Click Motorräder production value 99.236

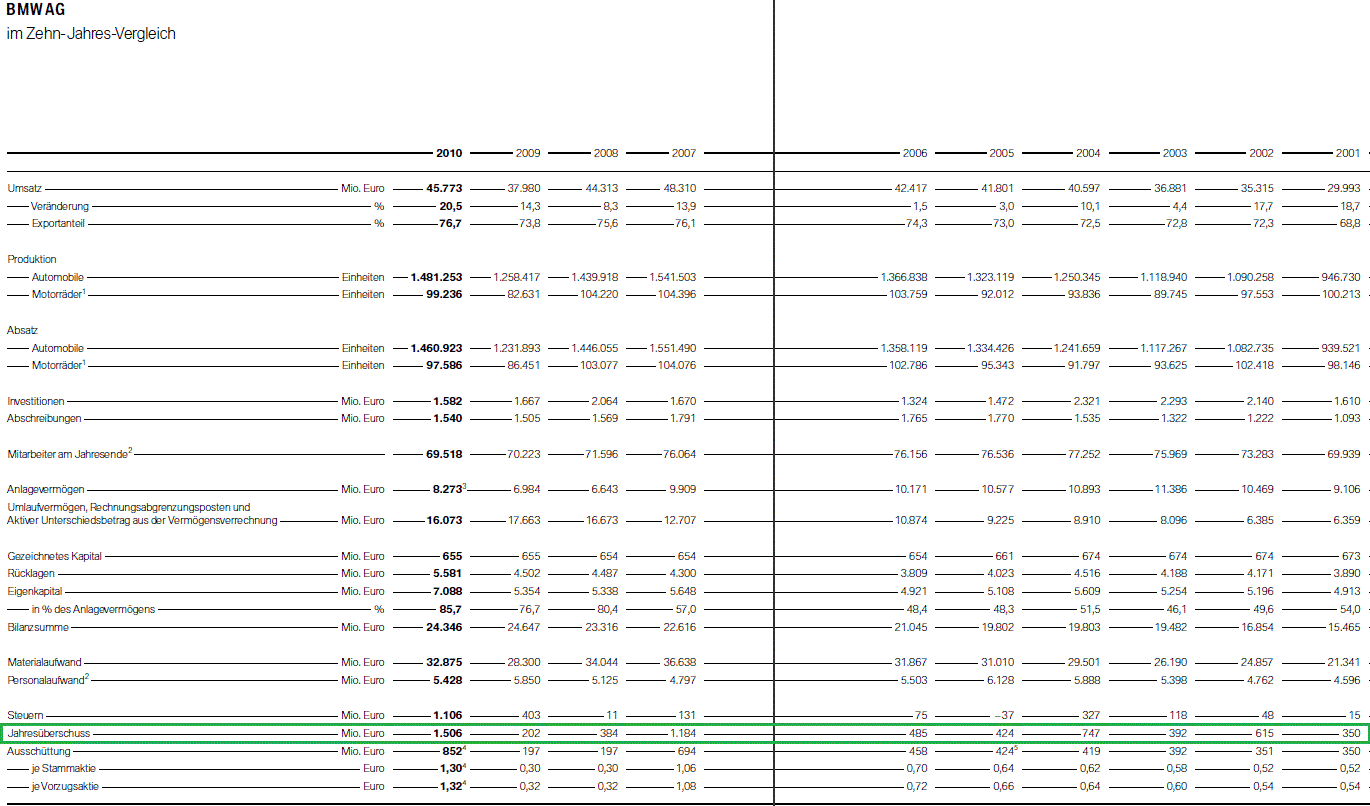pos(444,294)
